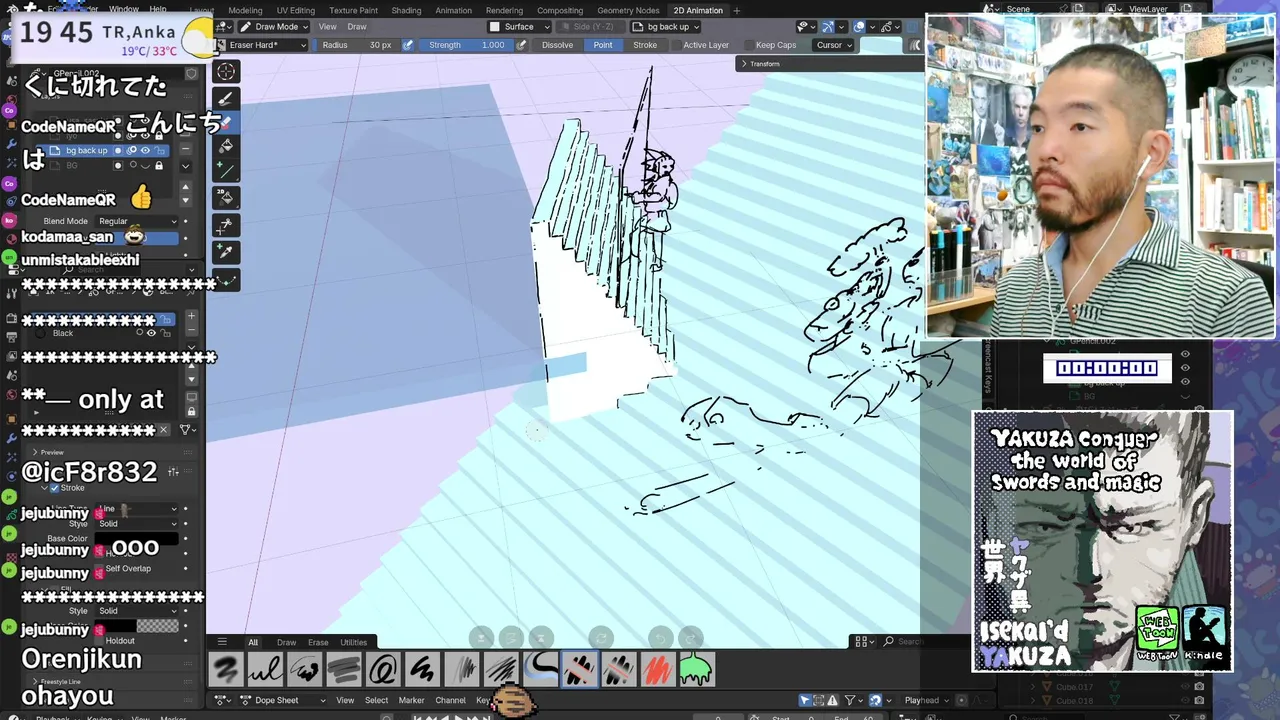Toggle lock on the BG layer

tap(158, 166)
